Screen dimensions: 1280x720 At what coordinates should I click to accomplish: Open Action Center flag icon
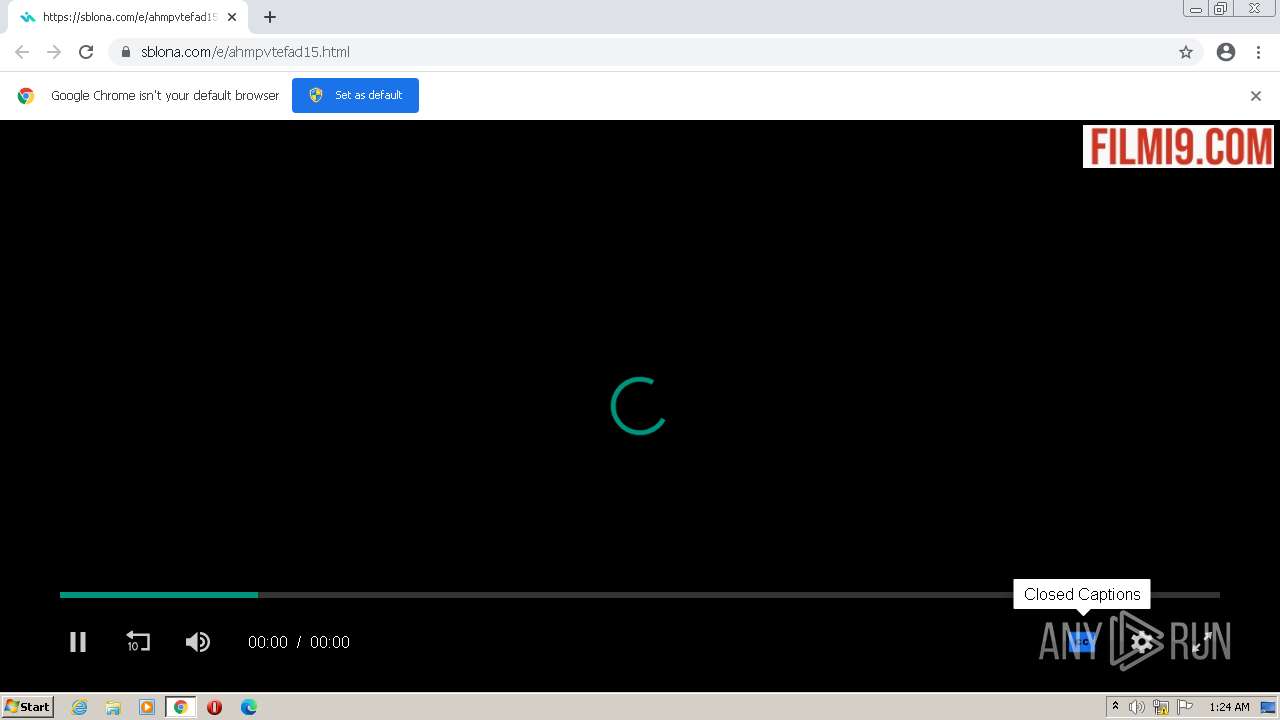[x=1185, y=707]
